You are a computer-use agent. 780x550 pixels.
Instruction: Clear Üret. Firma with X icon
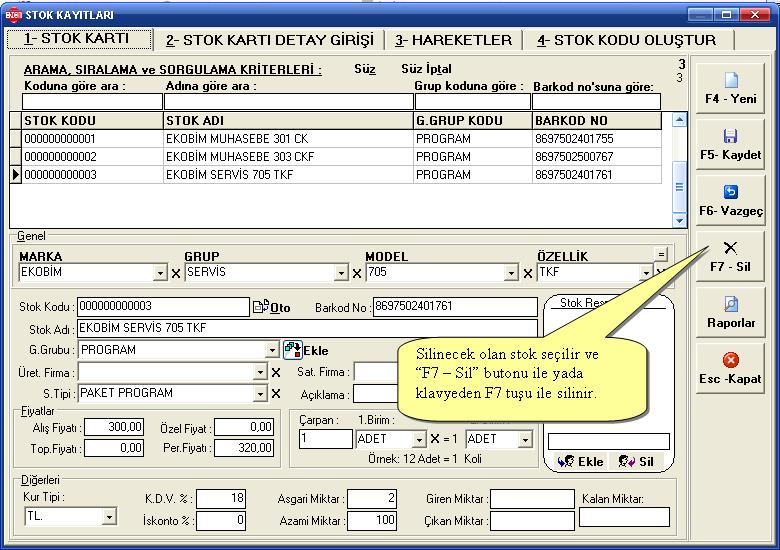click(x=276, y=372)
